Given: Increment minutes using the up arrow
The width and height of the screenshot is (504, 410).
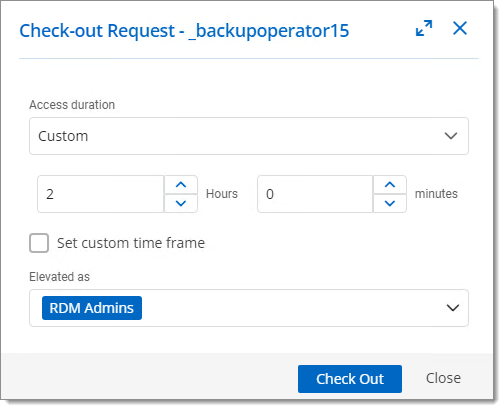Looking at the screenshot, I should [390, 184].
